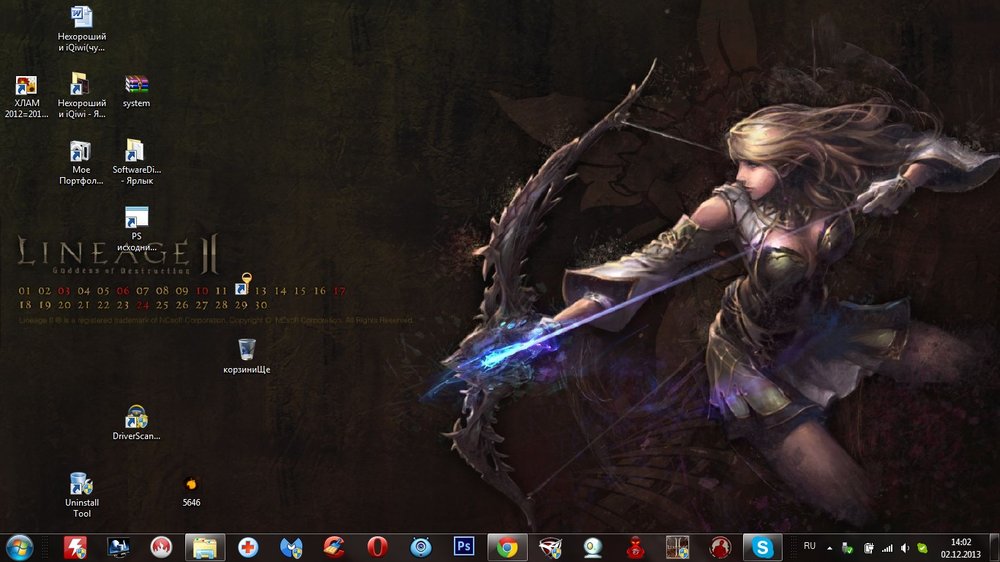
Task: Open the network signal tray icon
Action: (885, 547)
